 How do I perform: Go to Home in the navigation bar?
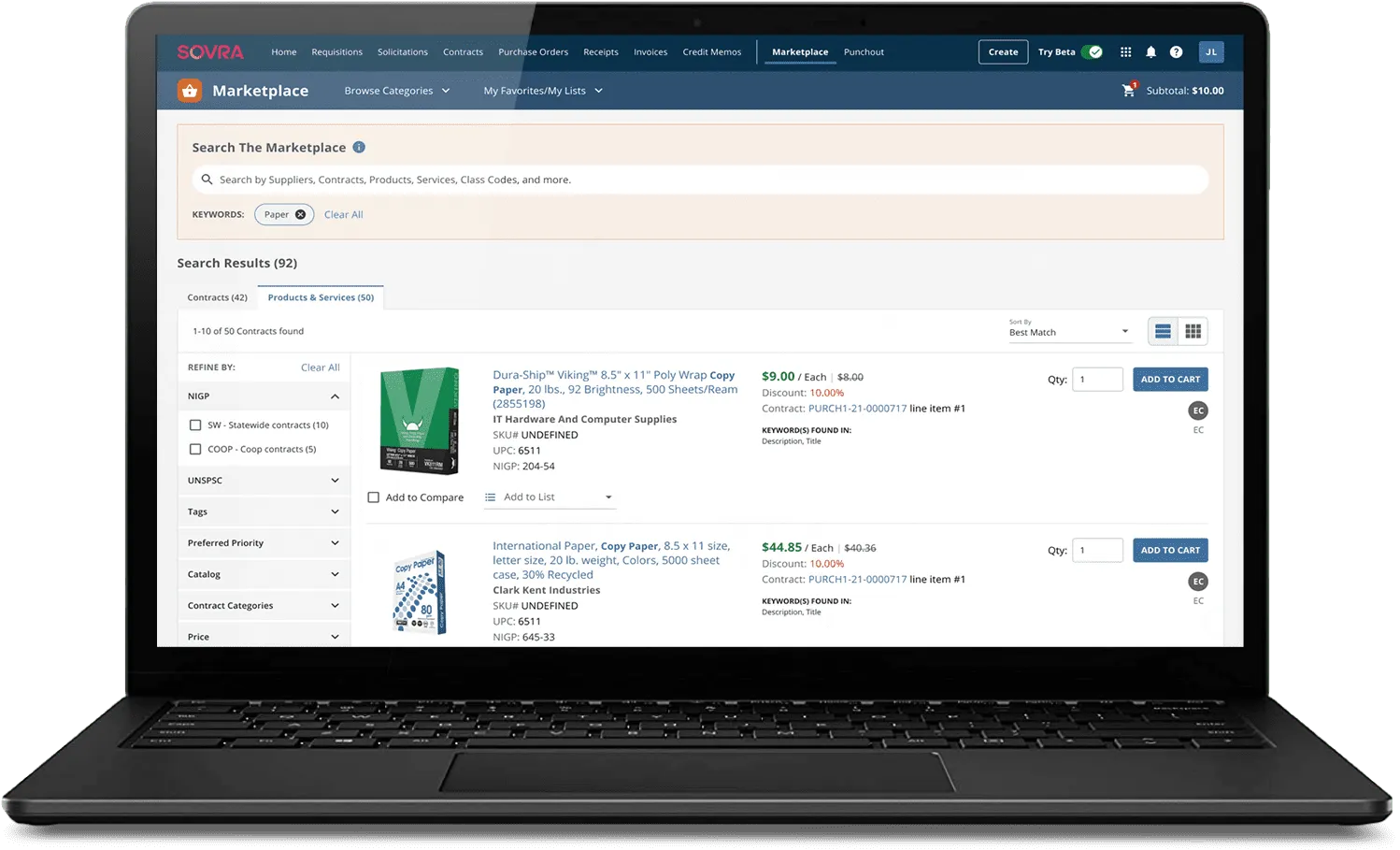[x=284, y=52]
